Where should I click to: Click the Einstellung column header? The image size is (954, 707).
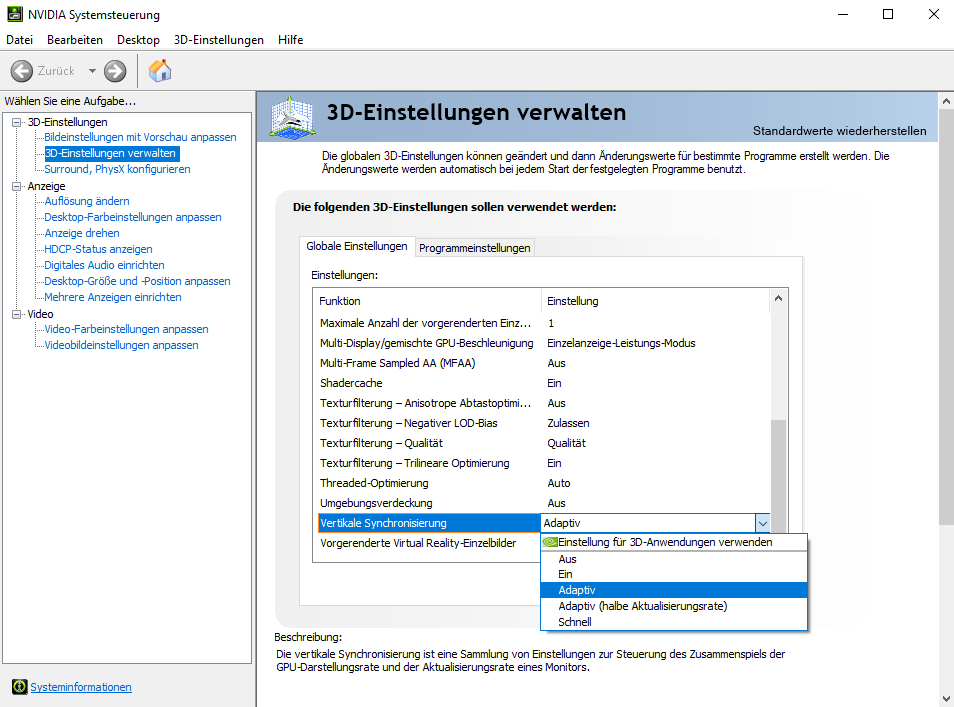656,301
